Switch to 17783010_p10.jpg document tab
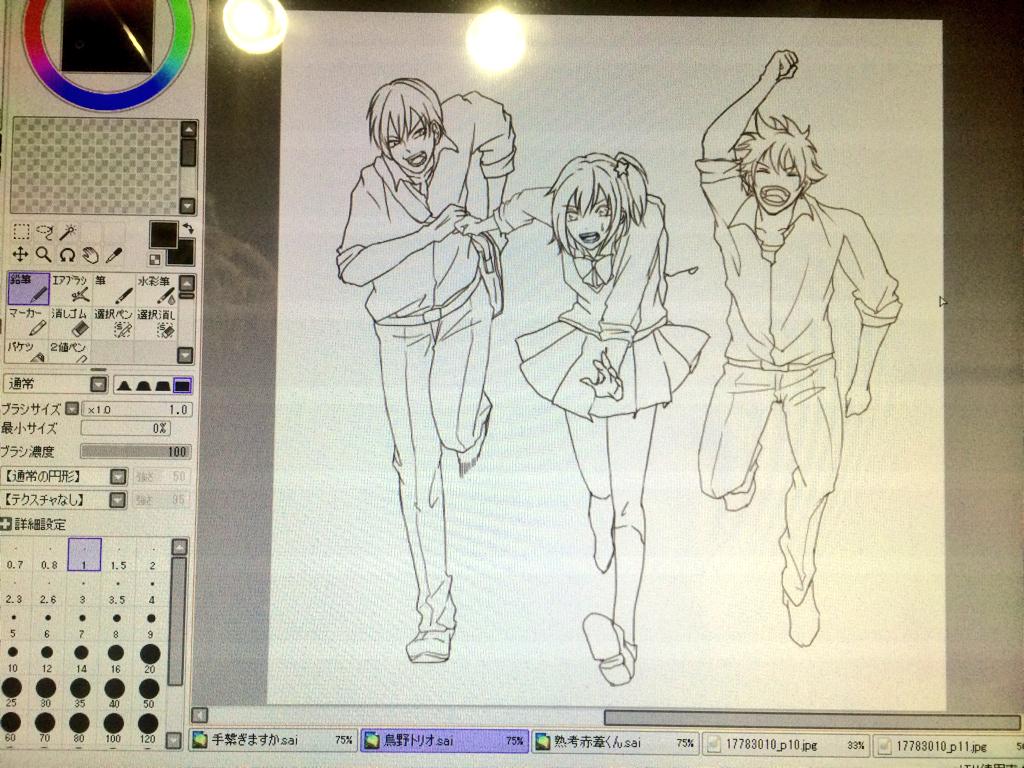This screenshot has width=1024, height=768. point(786,743)
